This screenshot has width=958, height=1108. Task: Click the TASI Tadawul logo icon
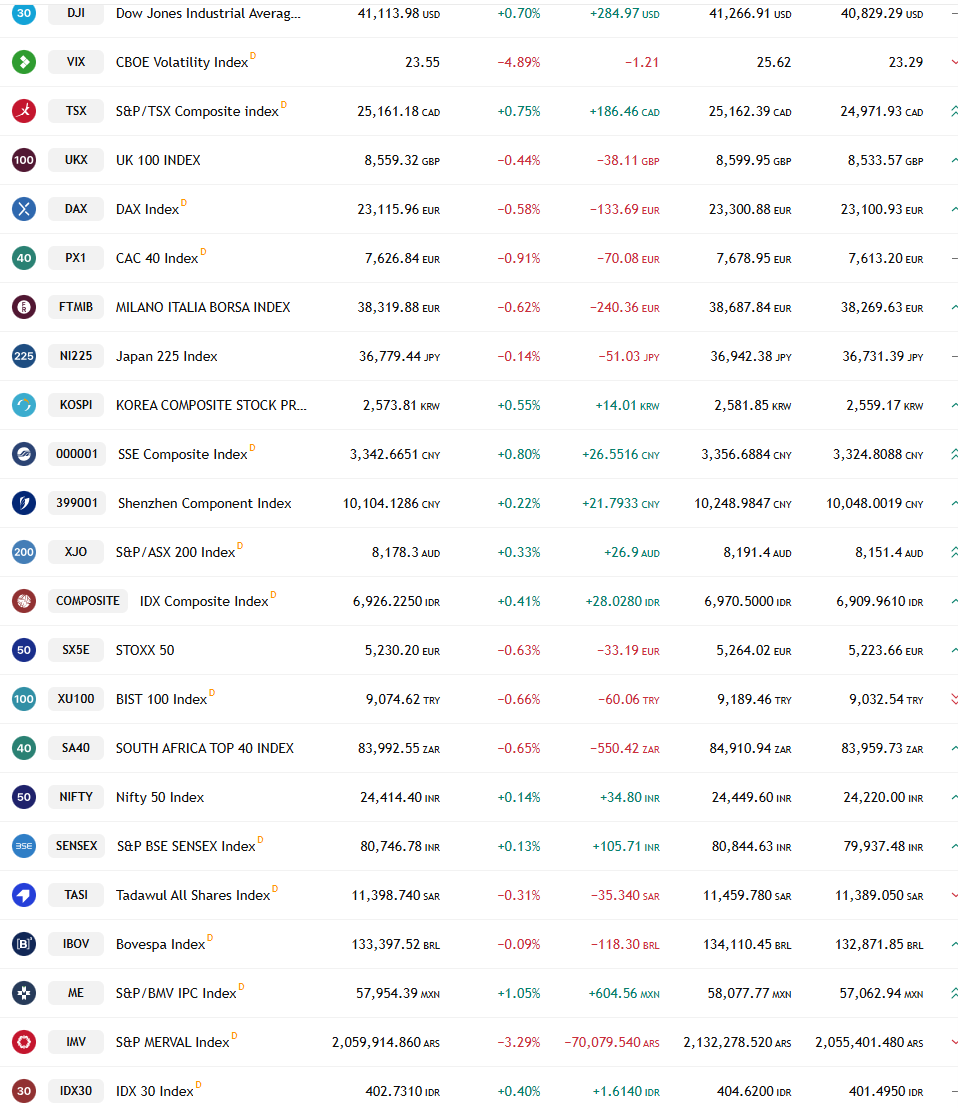point(24,895)
